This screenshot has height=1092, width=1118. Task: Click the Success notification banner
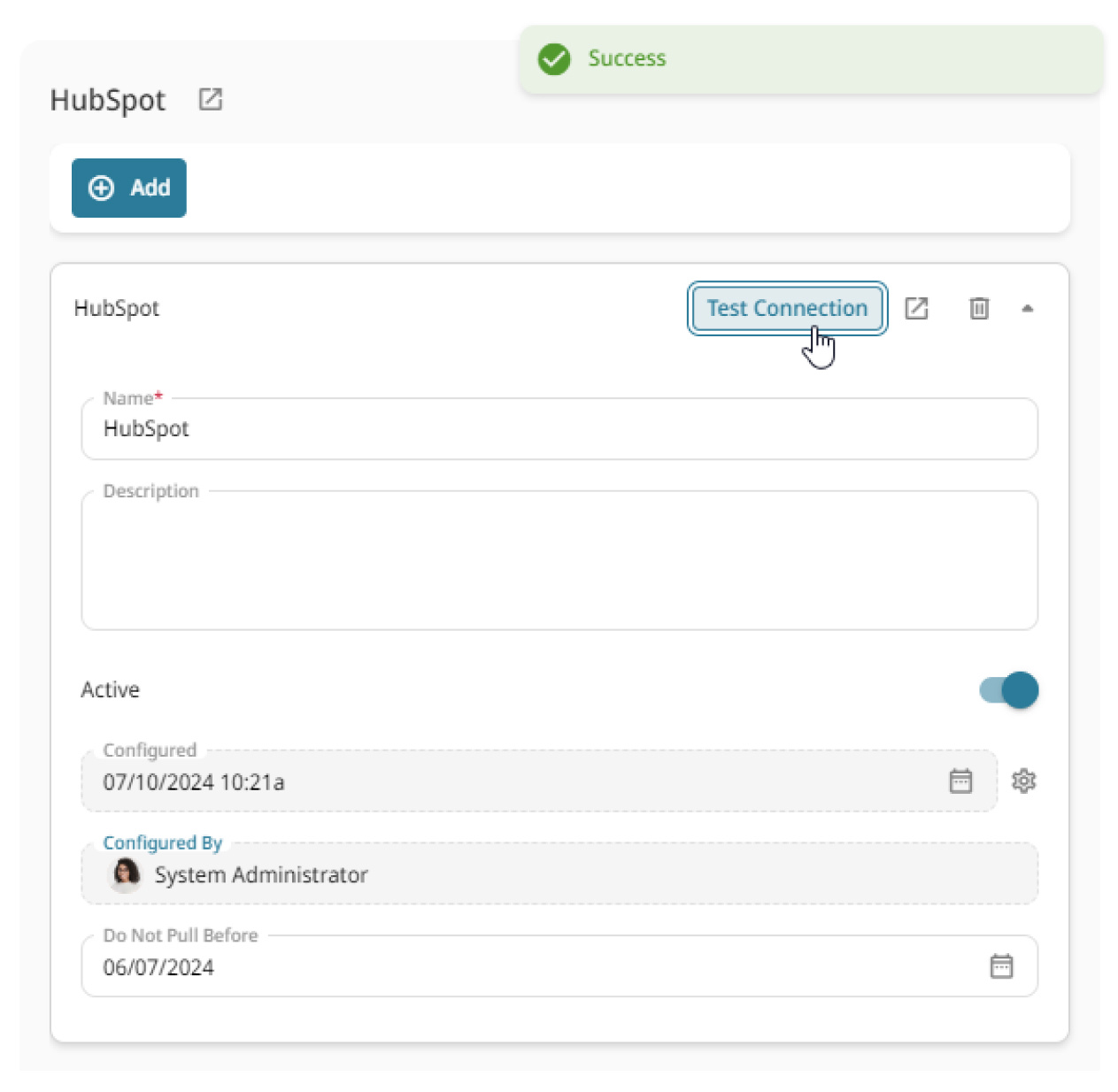coord(797,58)
